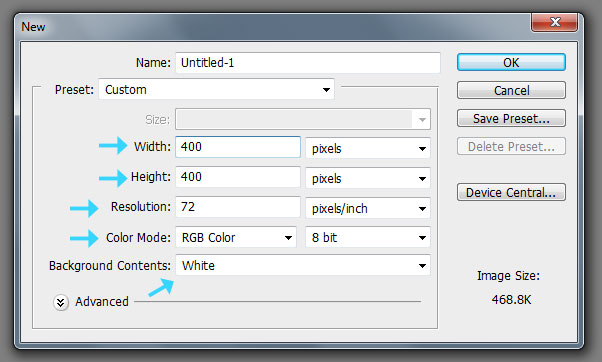Open the Color Mode RGB Color dropdown
602x362 pixels.
coord(236,237)
